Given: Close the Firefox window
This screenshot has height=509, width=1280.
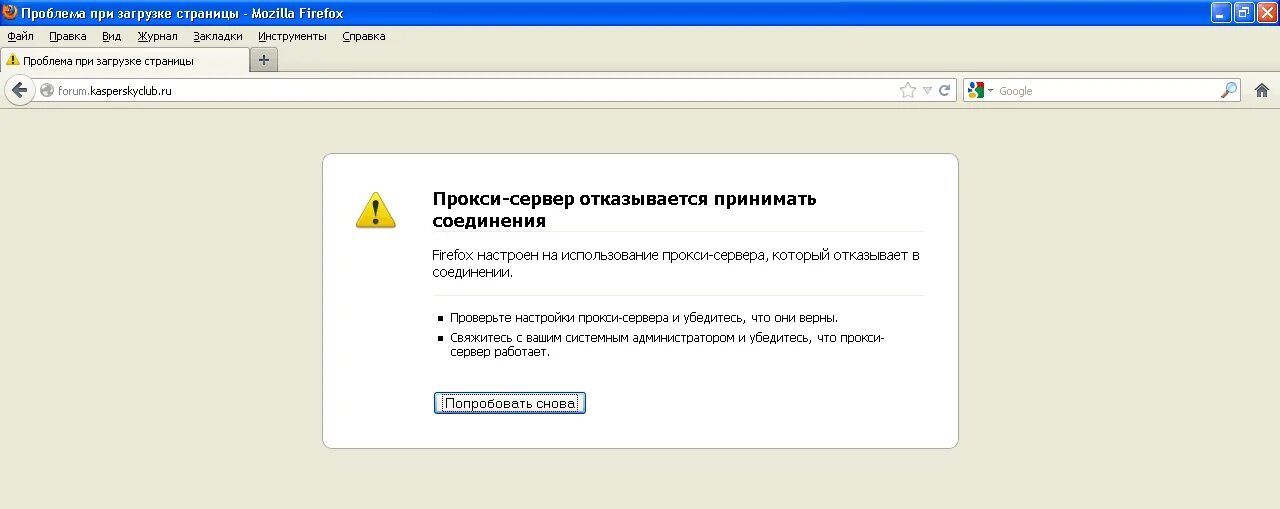Looking at the screenshot, I should point(1266,13).
